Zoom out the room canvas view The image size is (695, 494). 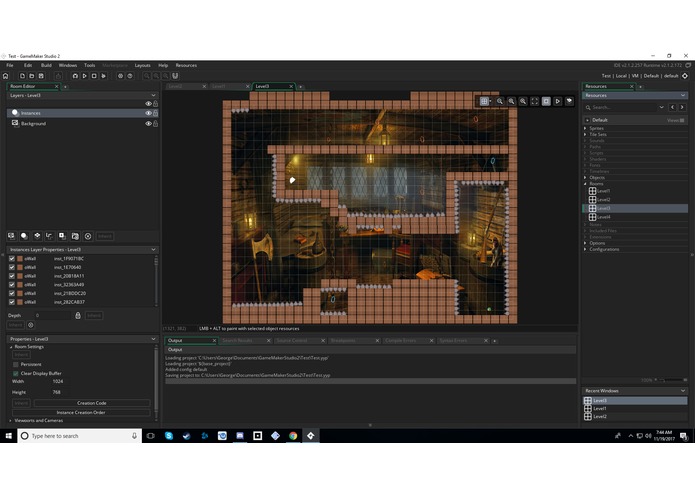point(500,101)
